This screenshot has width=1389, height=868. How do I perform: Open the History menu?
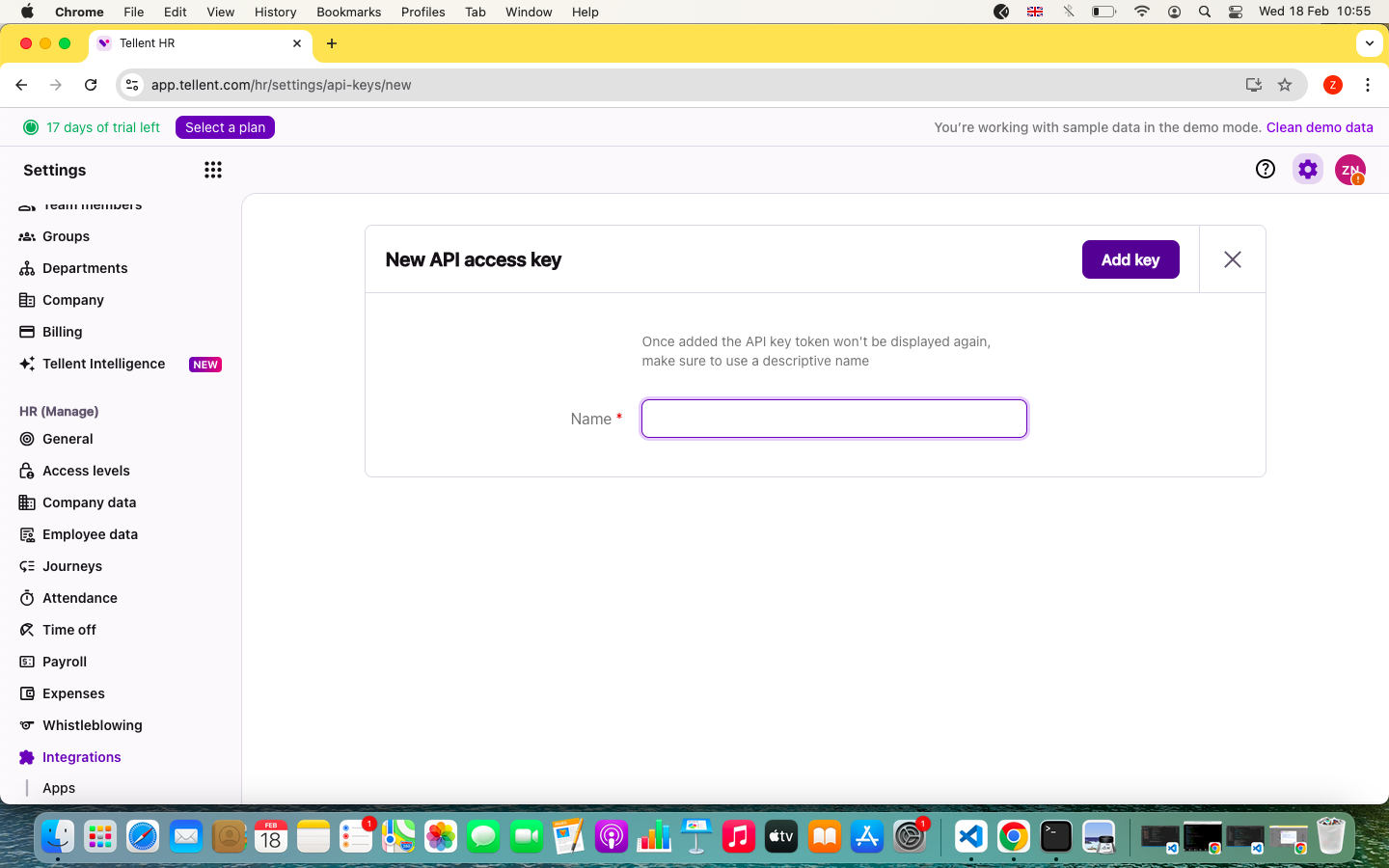[275, 12]
